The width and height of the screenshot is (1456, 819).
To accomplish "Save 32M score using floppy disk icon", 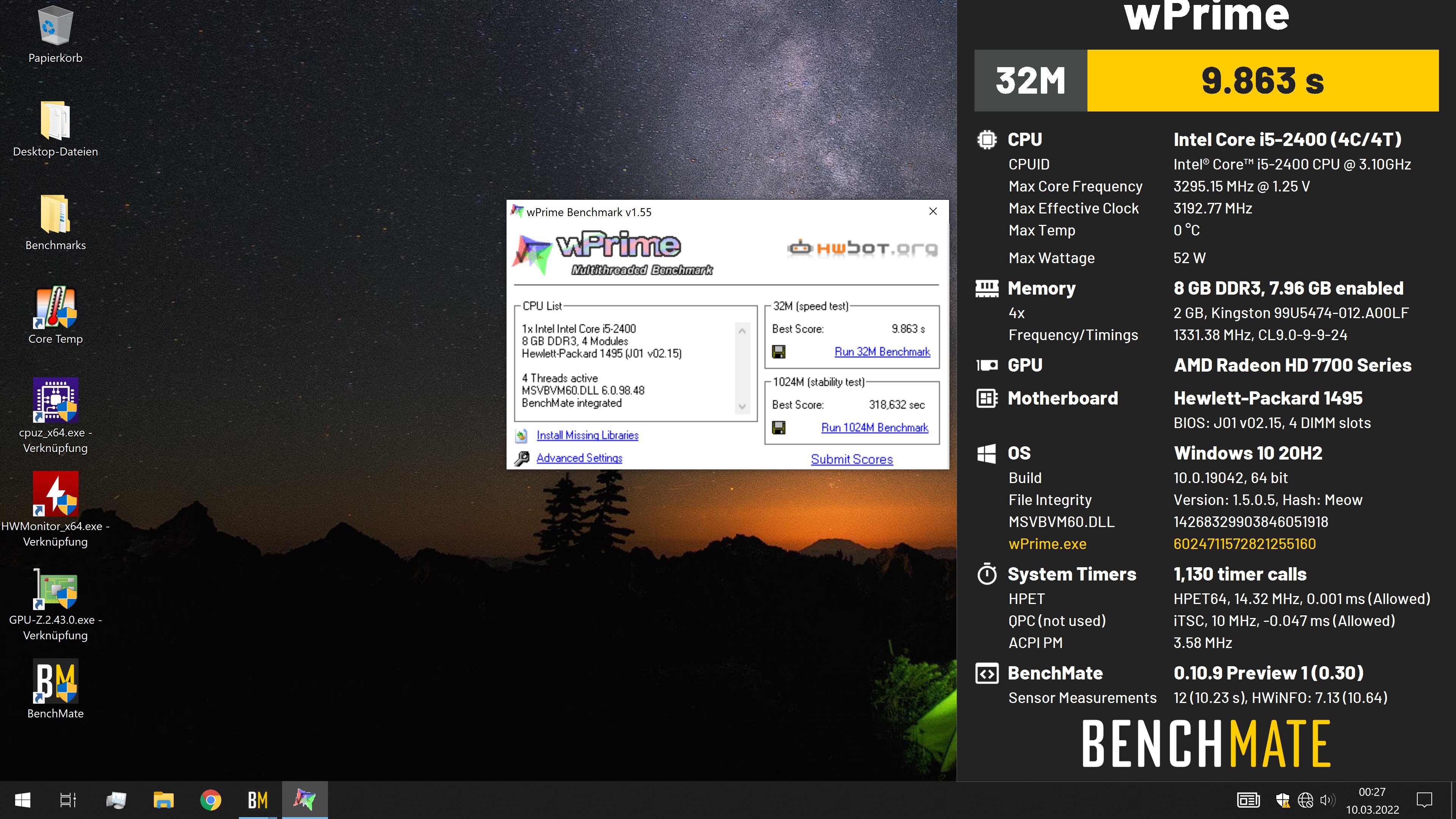I will tap(779, 352).
